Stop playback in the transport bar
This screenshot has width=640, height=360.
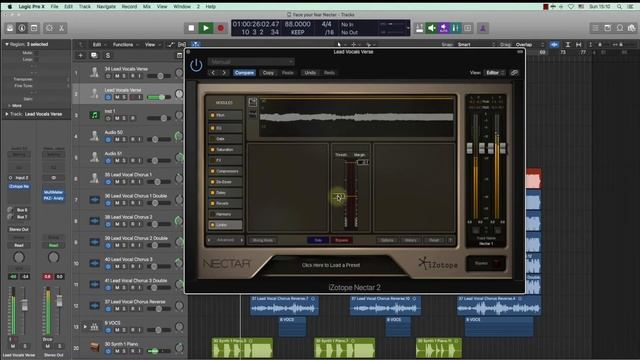(191, 28)
